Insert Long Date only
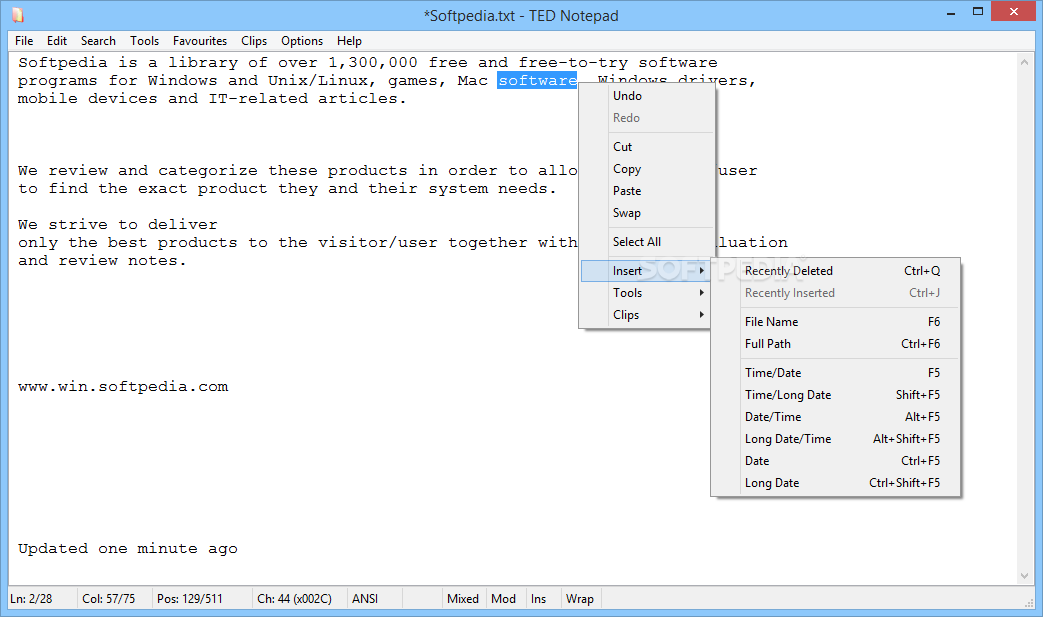Image resolution: width=1043 pixels, height=617 pixels. 835,483
